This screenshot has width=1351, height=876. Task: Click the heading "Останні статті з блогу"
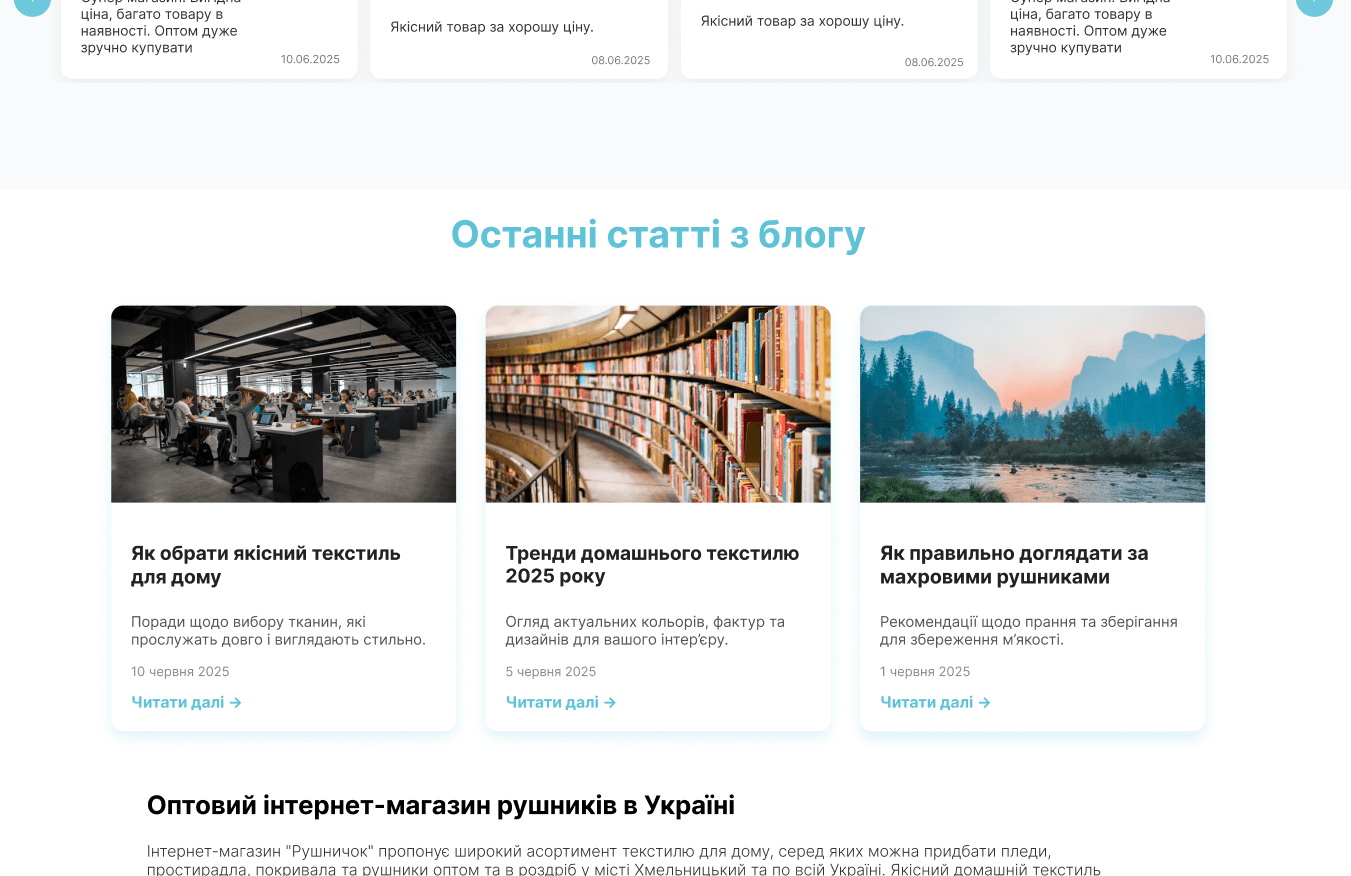click(x=659, y=234)
